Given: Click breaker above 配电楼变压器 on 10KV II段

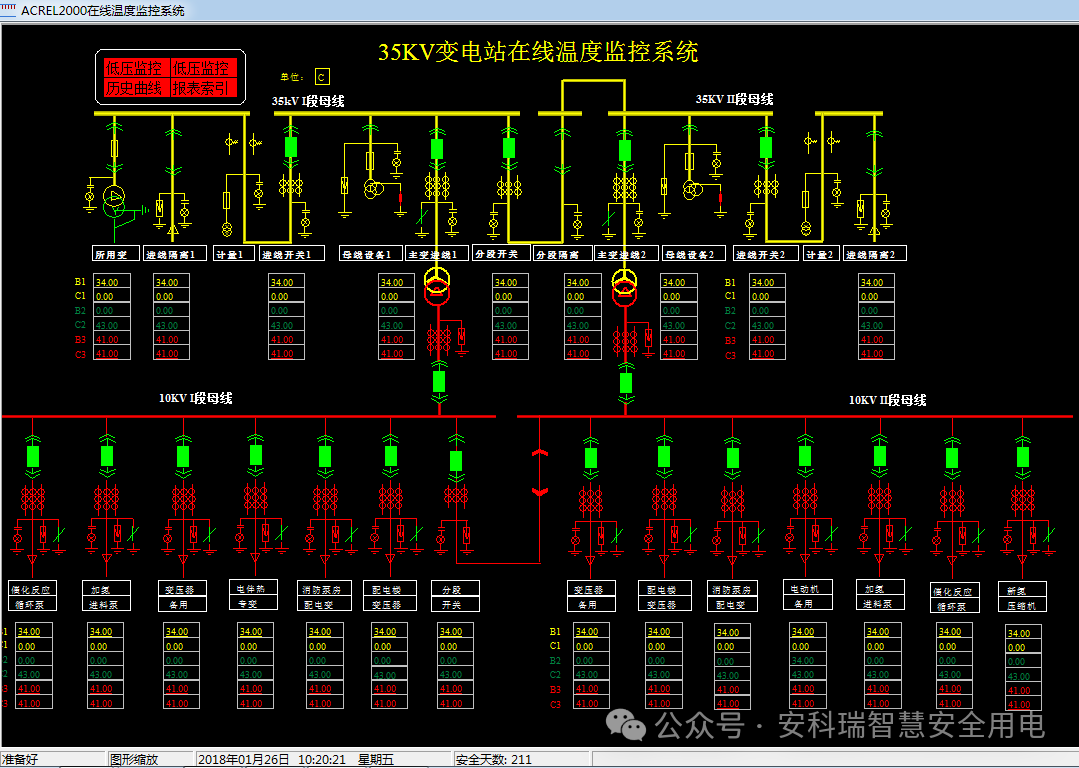Looking at the screenshot, I should pos(664,456).
